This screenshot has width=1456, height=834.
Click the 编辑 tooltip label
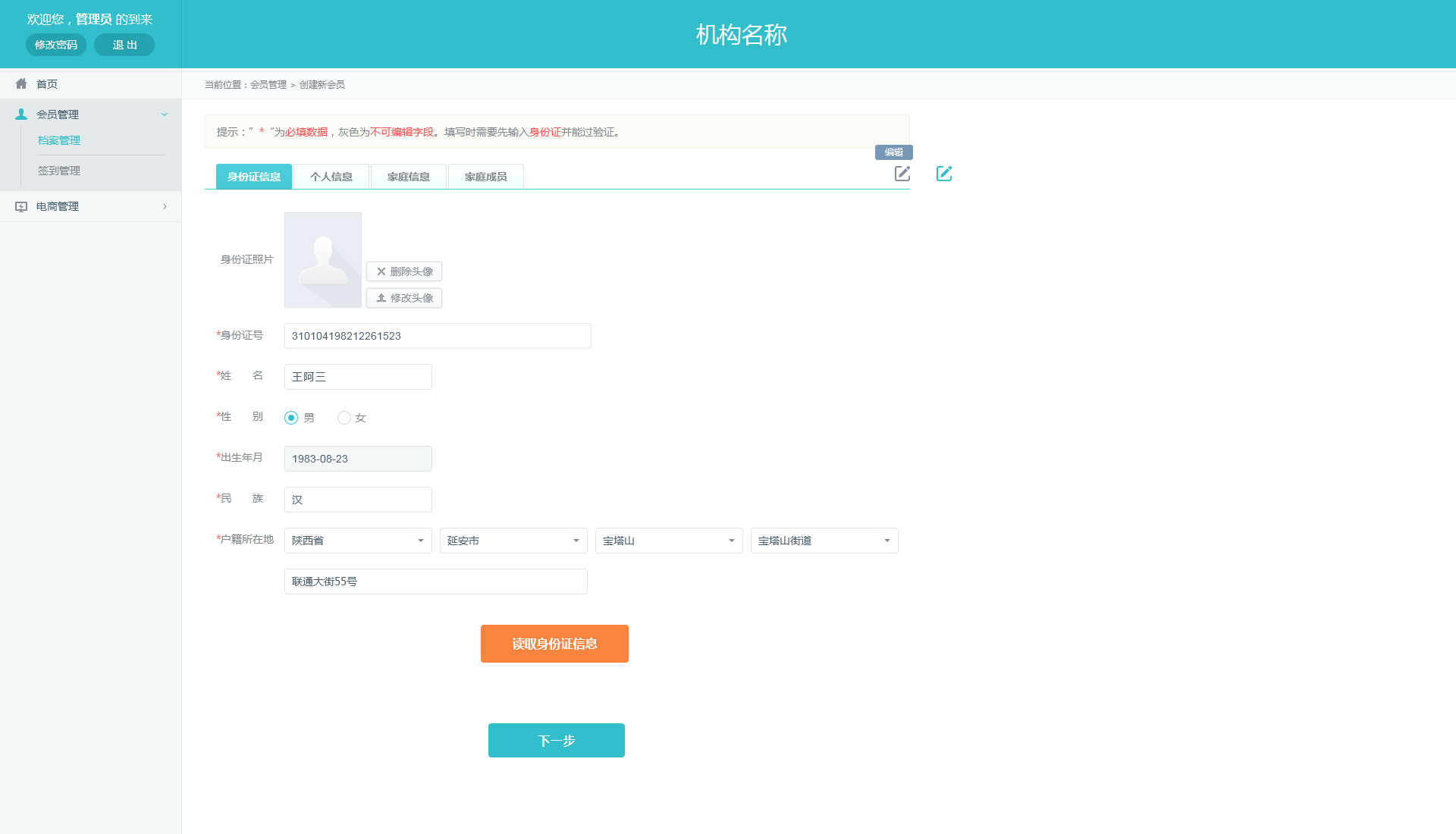click(x=894, y=152)
